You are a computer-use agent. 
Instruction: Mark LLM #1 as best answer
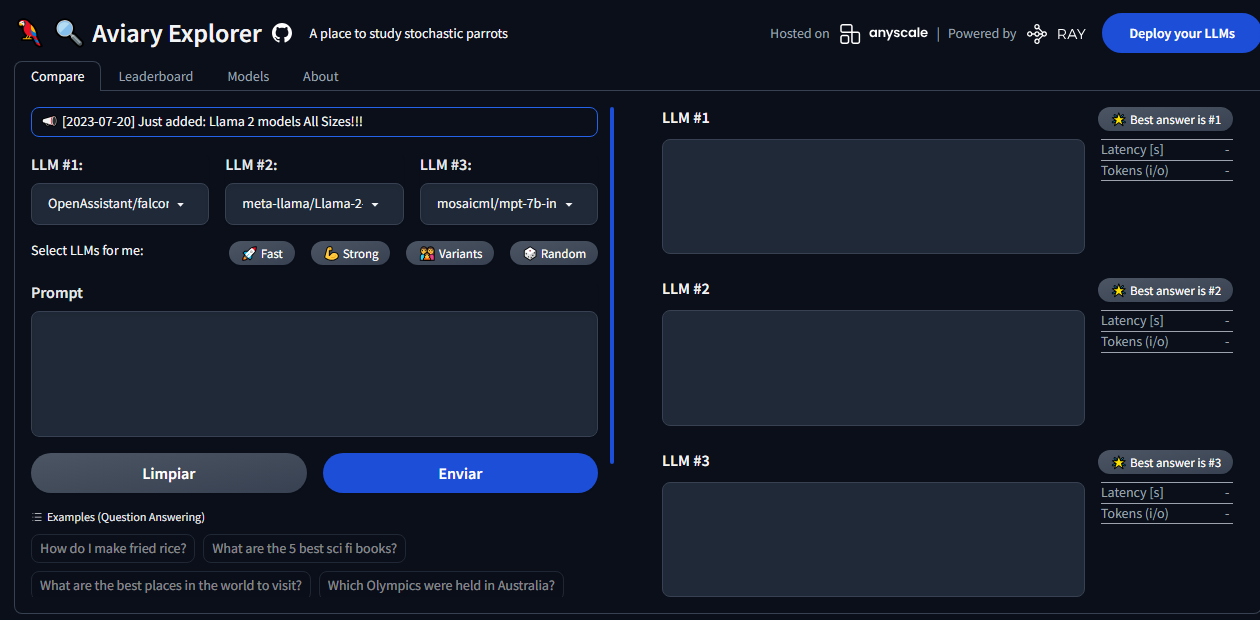1165,120
